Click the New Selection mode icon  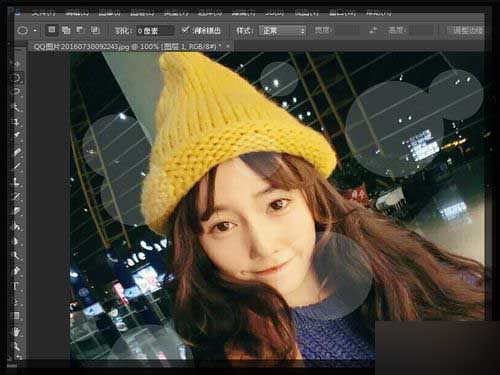click(52, 30)
